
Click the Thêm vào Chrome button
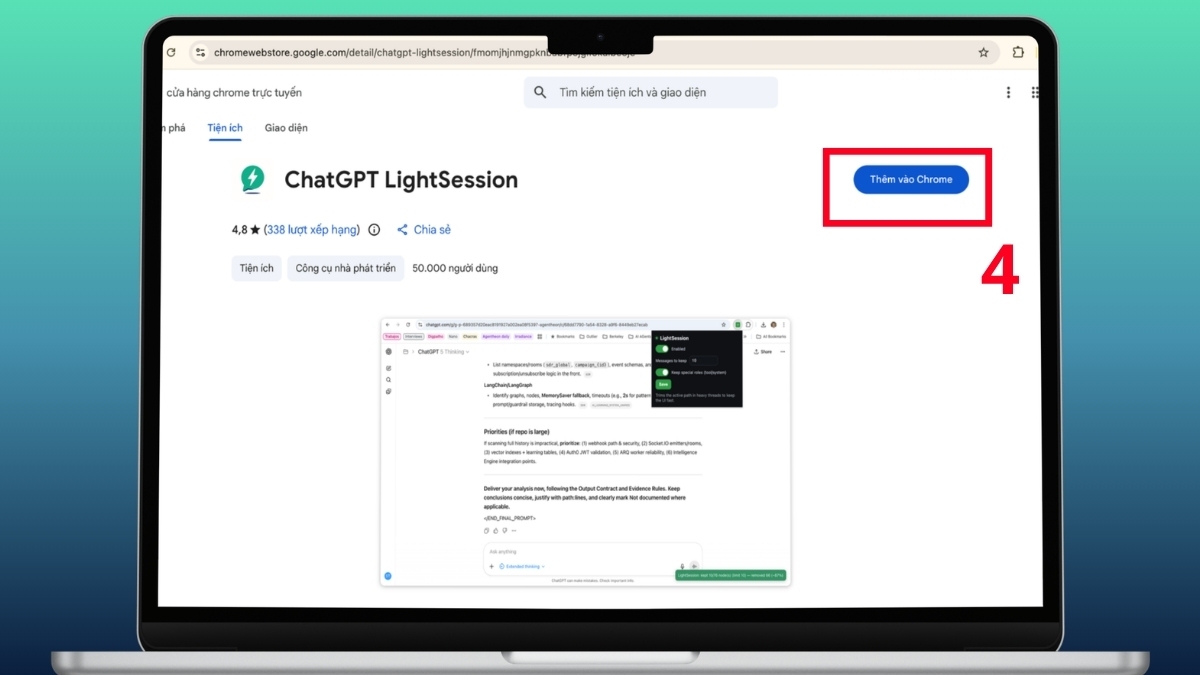coord(910,179)
